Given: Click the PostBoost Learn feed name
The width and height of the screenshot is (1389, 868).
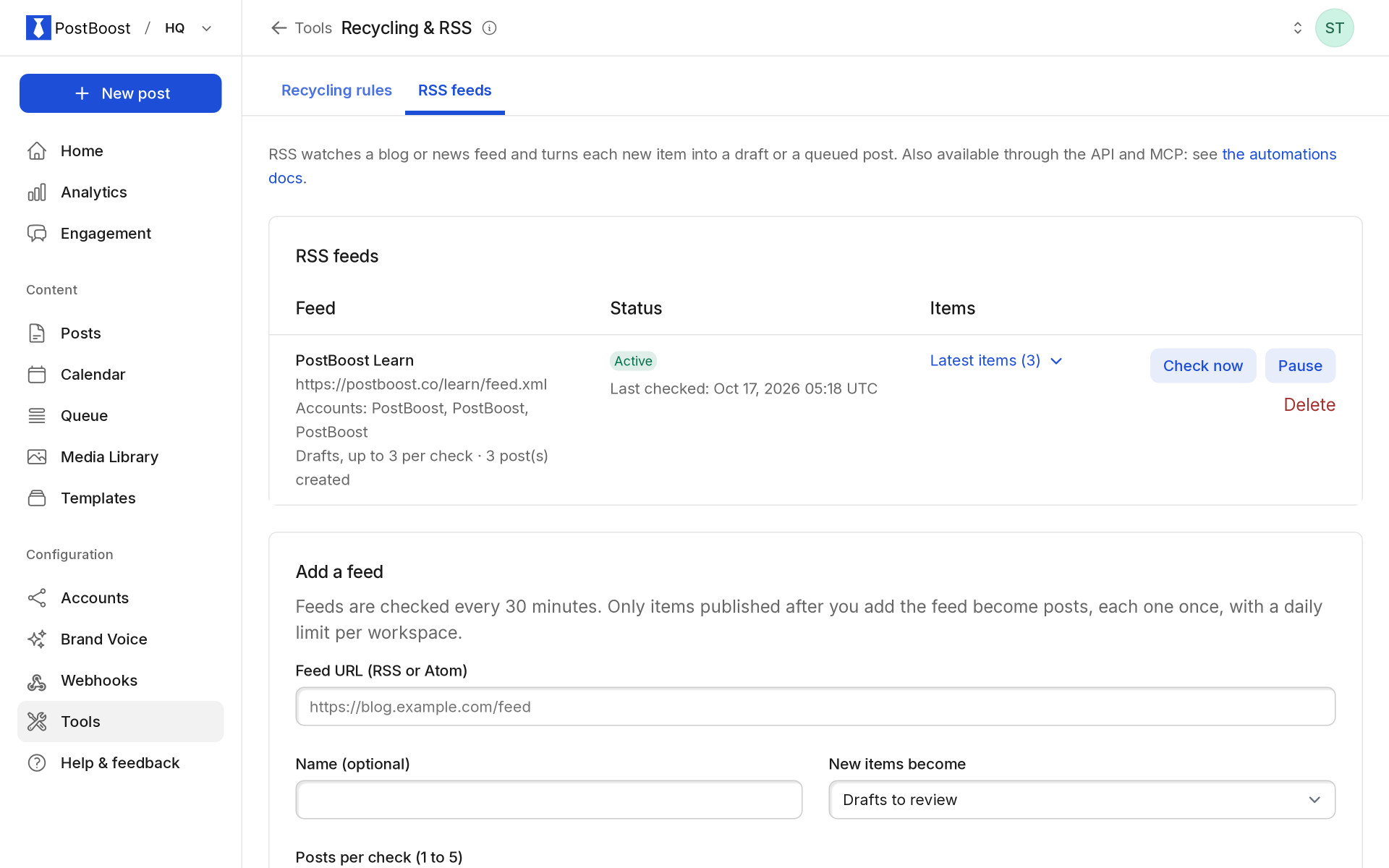Looking at the screenshot, I should coord(354,361).
